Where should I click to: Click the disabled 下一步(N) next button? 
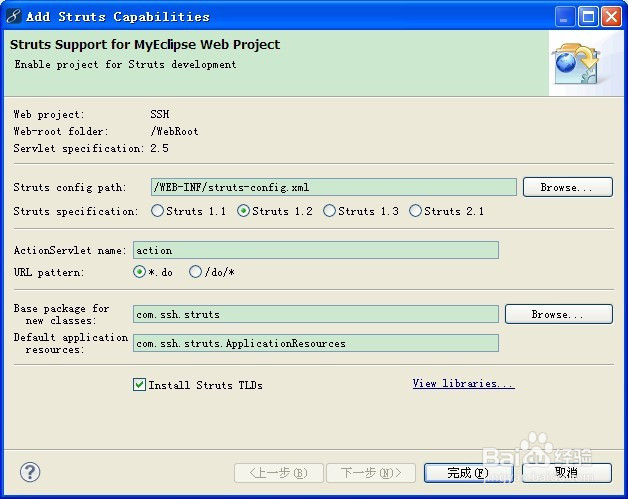pyautogui.click(x=371, y=473)
